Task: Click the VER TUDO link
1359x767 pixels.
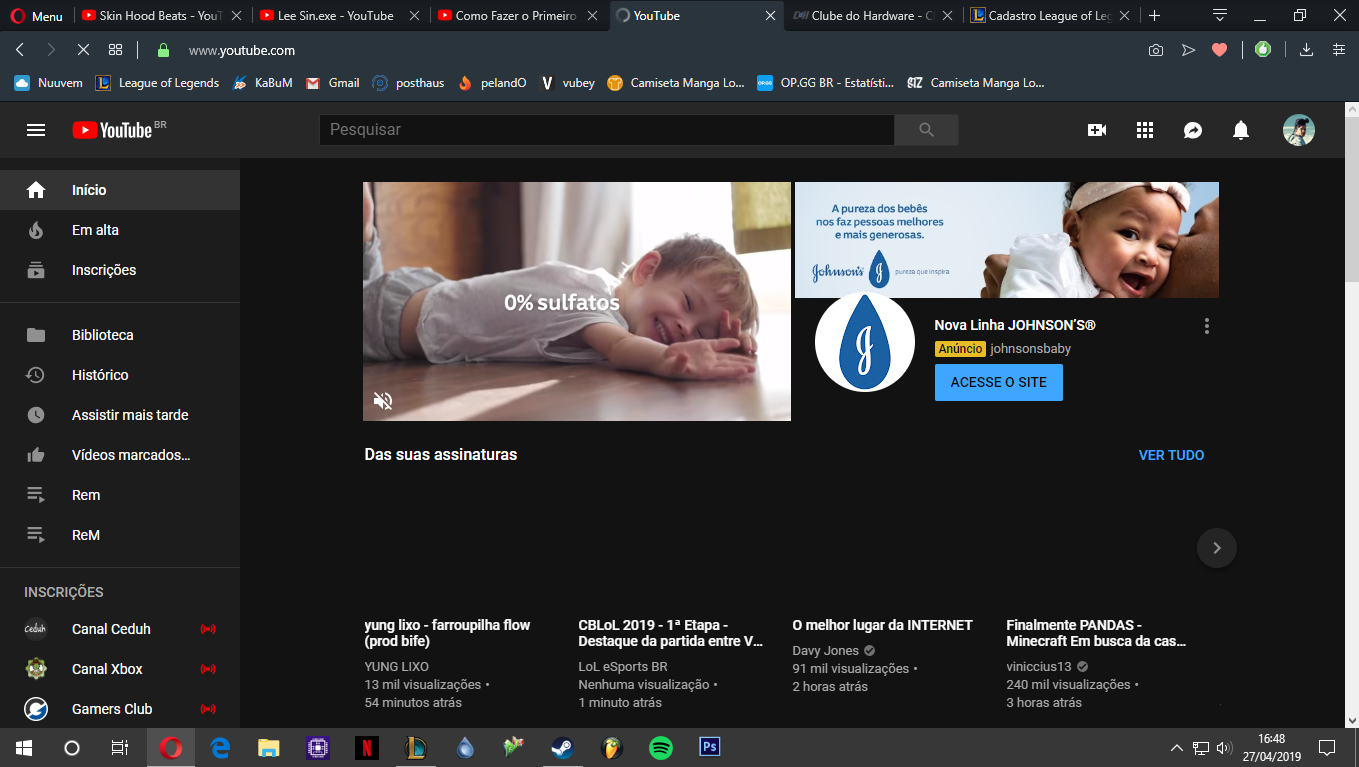Action: pos(1171,455)
